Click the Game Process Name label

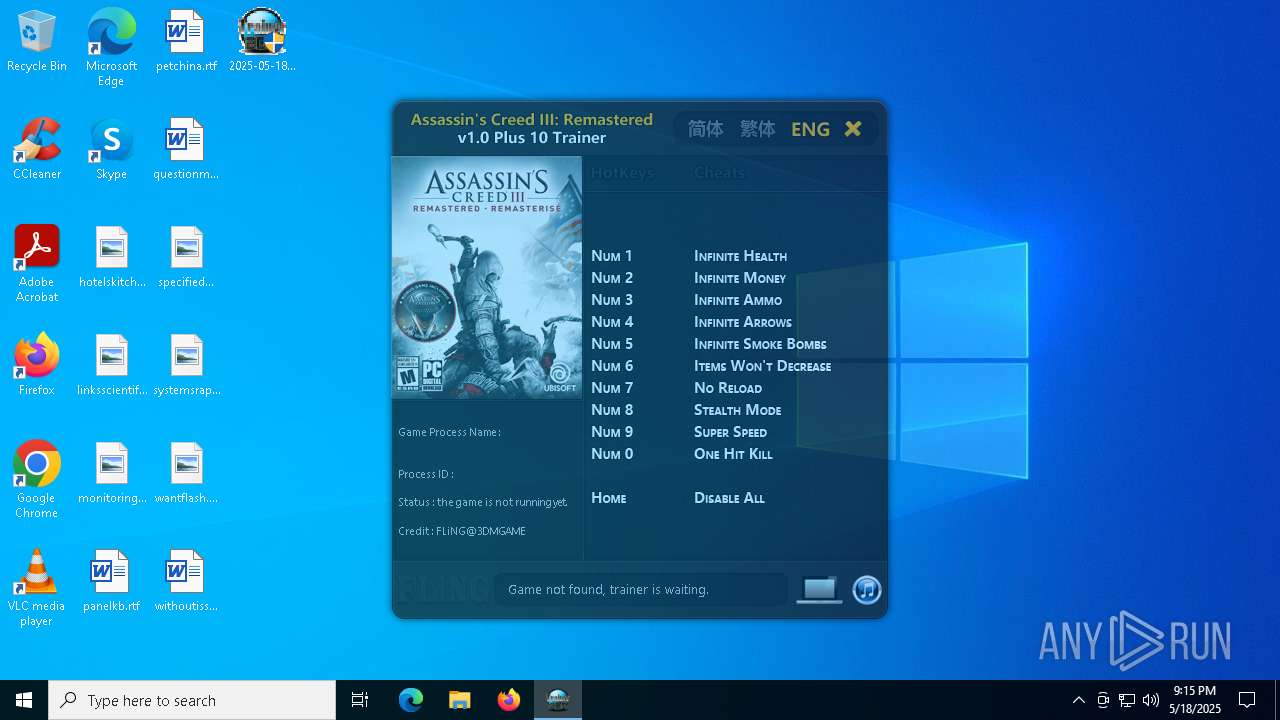click(x=449, y=432)
